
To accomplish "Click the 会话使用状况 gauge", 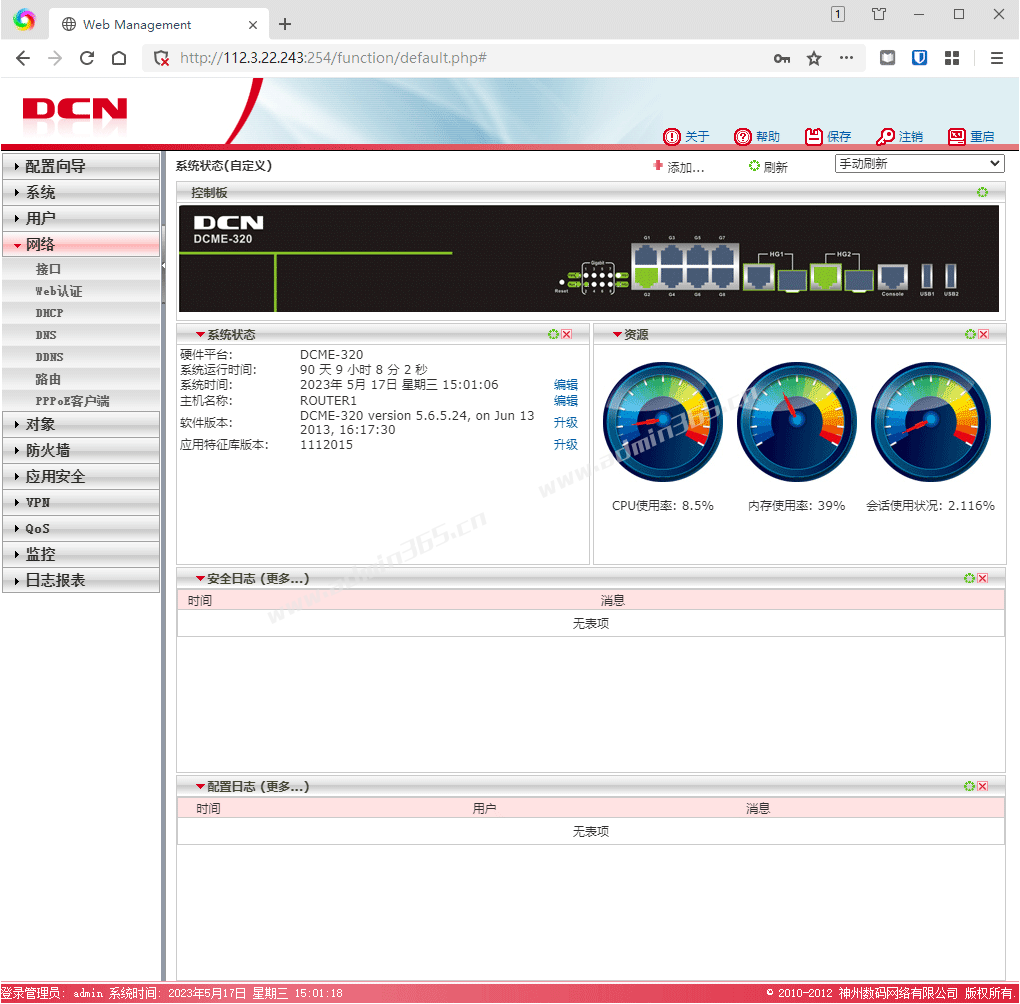I will [x=931, y=422].
